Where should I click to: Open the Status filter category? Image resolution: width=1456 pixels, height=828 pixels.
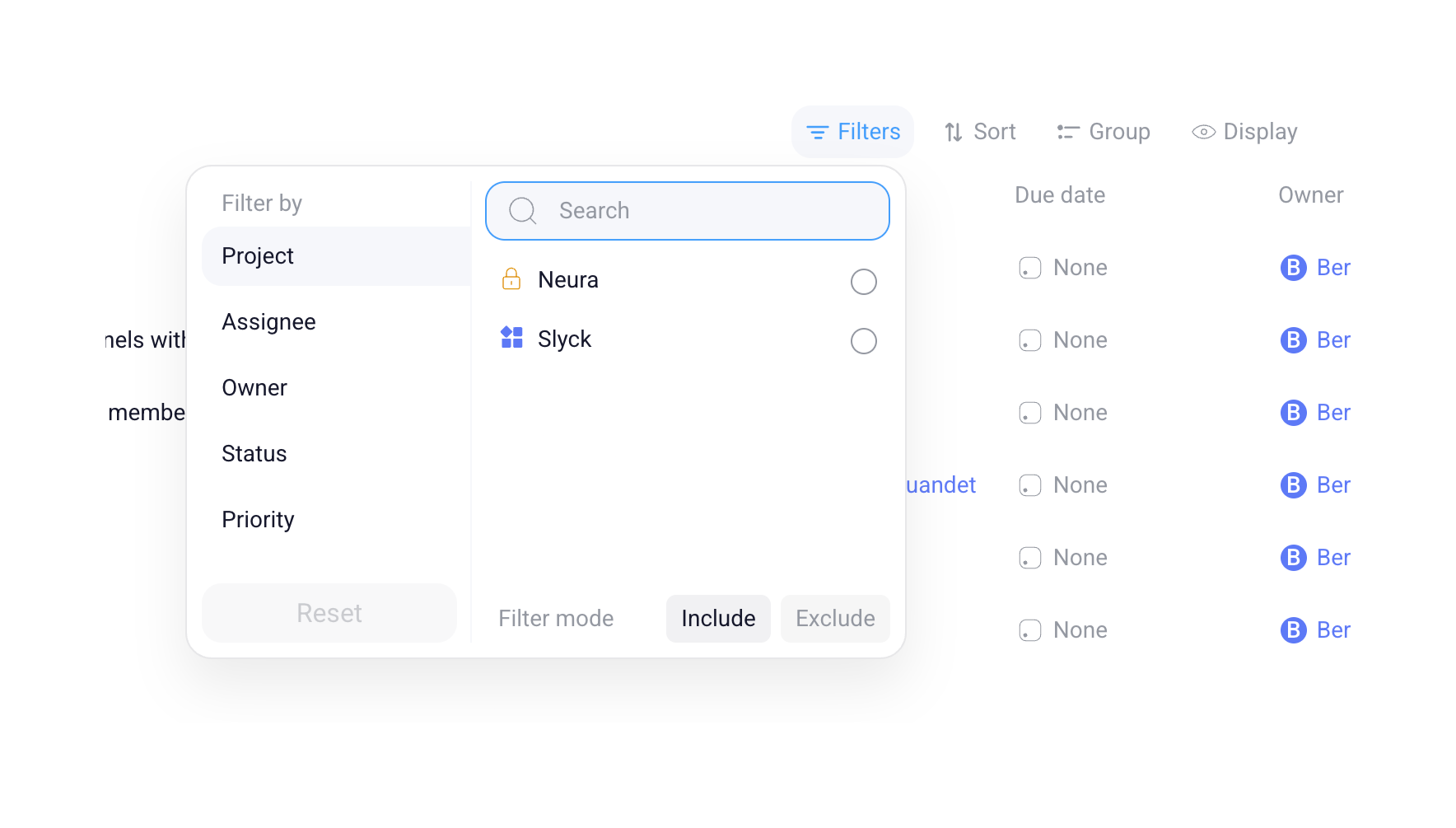(x=254, y=454)
